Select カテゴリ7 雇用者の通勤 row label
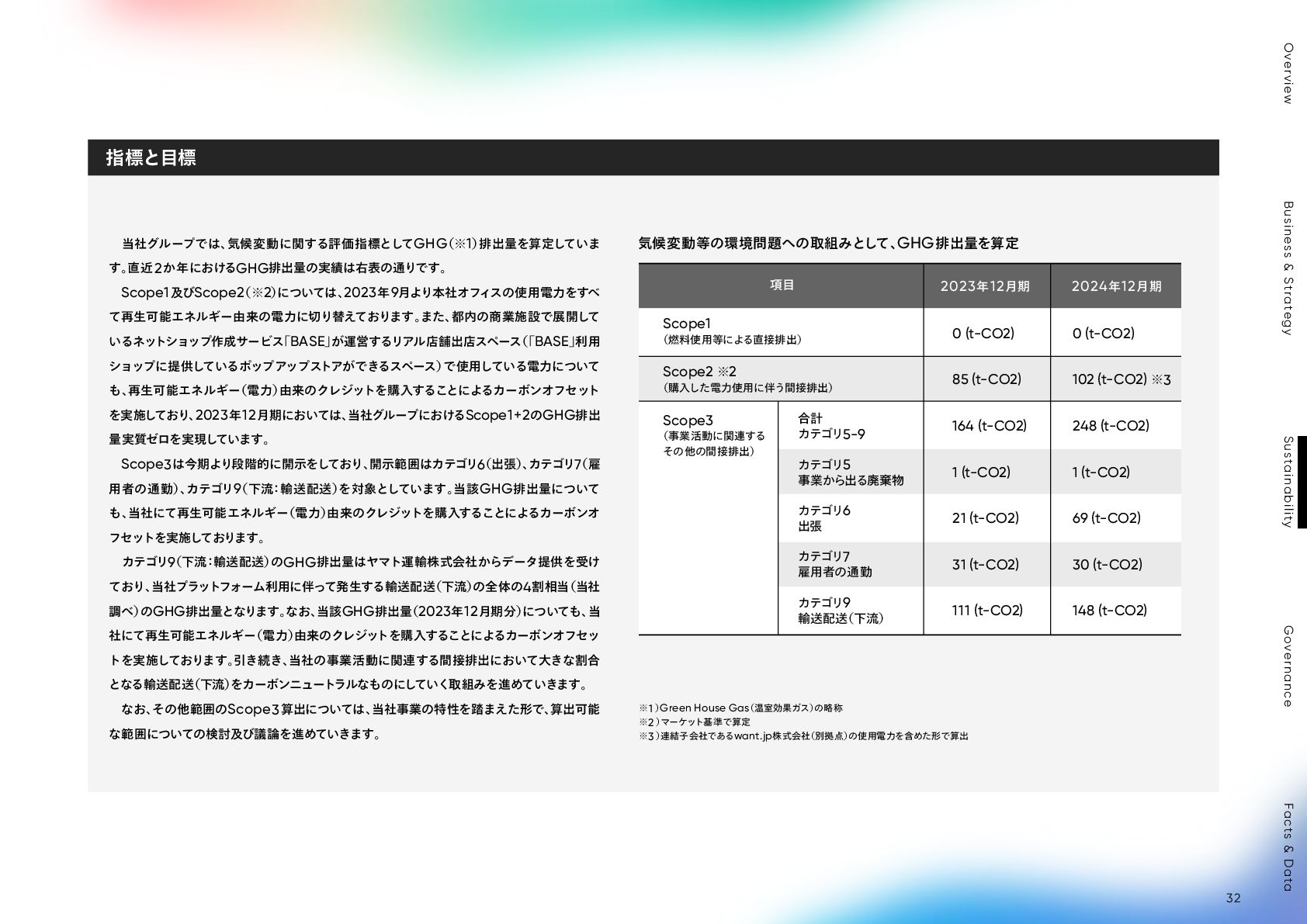 [834, 564]
